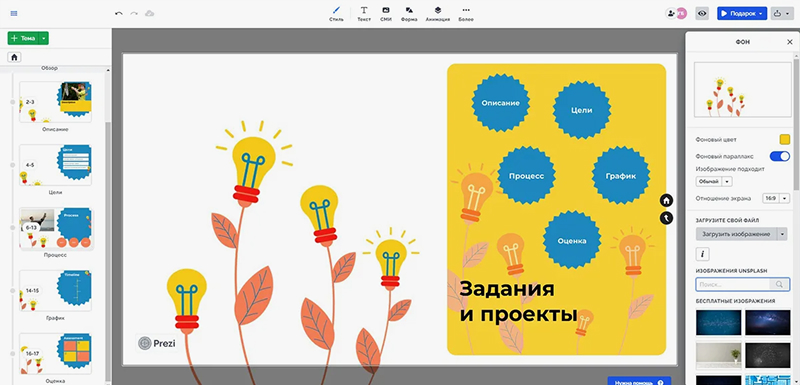Open the share dropdown button
This screenshot has width=800, height=385.
pos(781,14)
